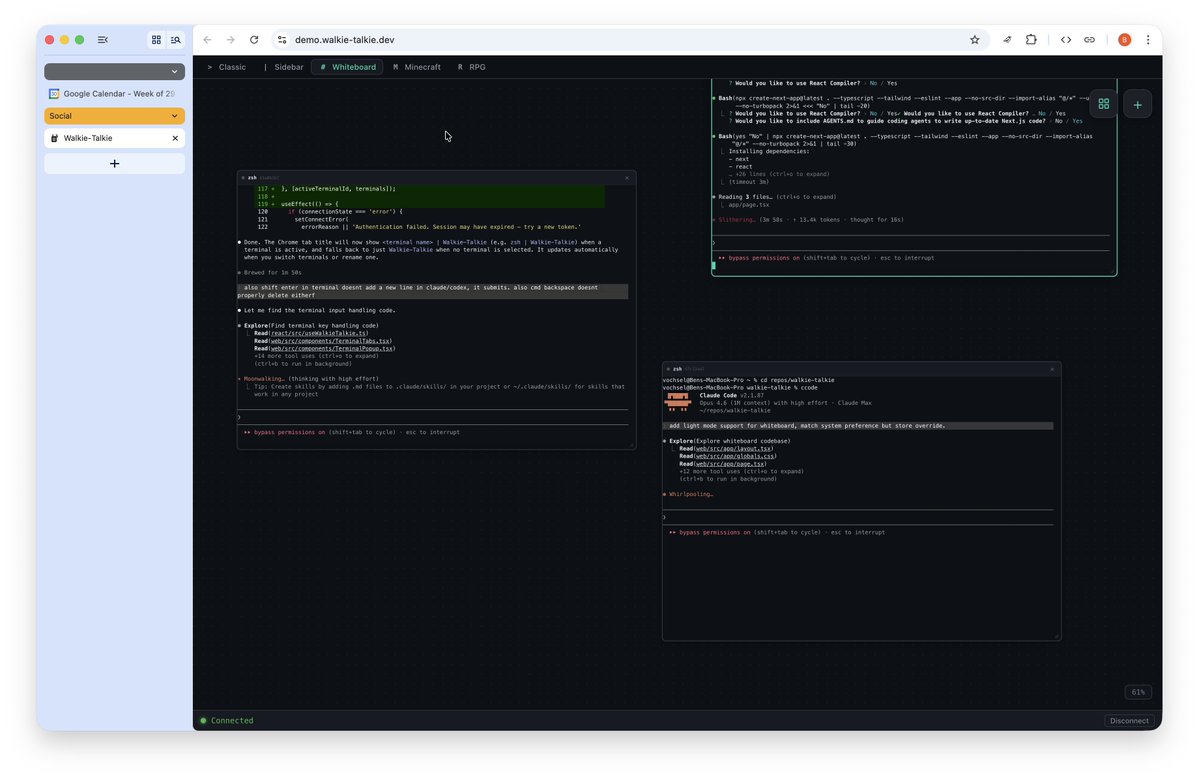Click the code brackets toolbar icon

1065,40
